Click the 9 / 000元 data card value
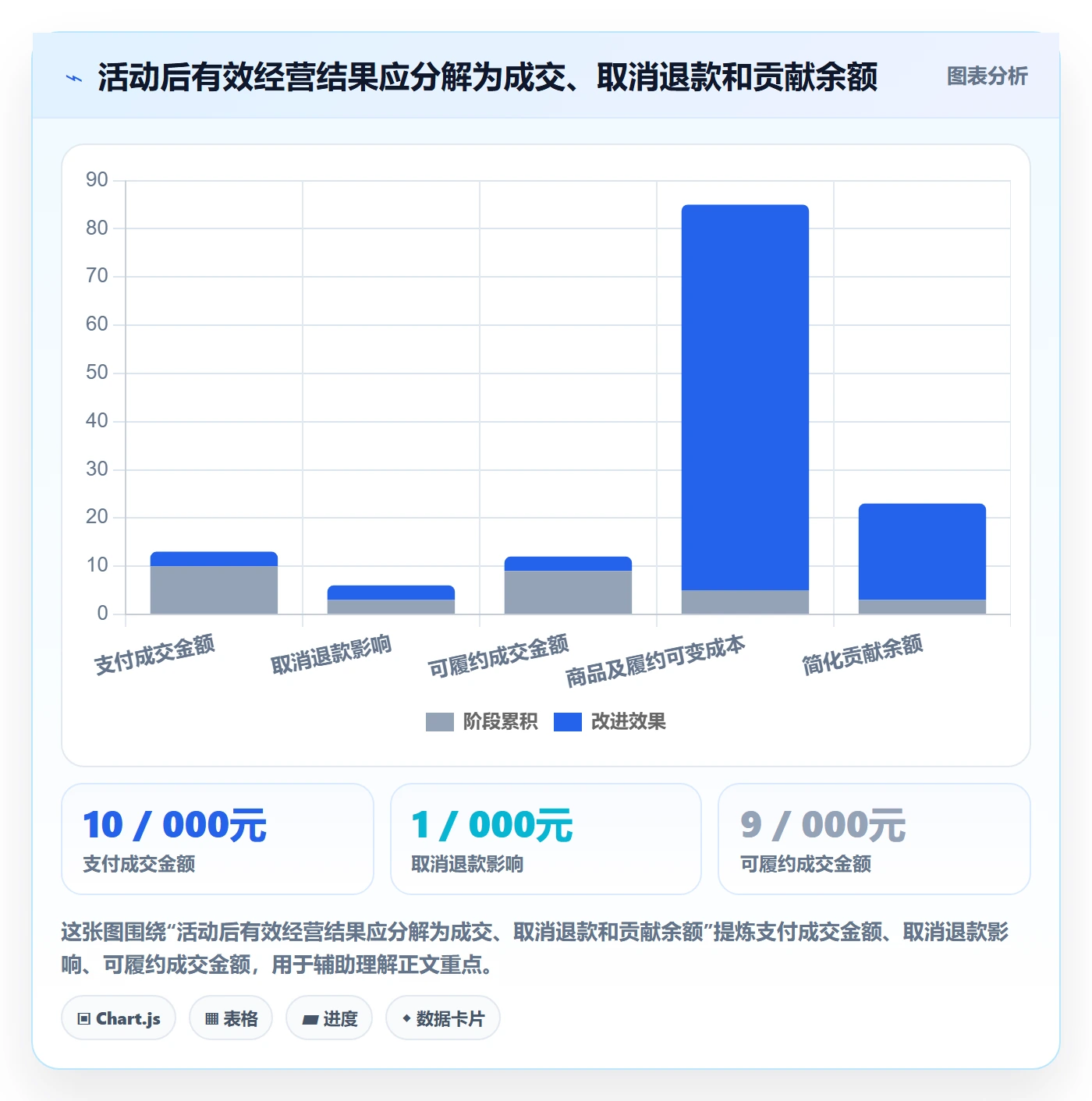This screenshot has height=1101, width=1092. click(x=823, y=825)
